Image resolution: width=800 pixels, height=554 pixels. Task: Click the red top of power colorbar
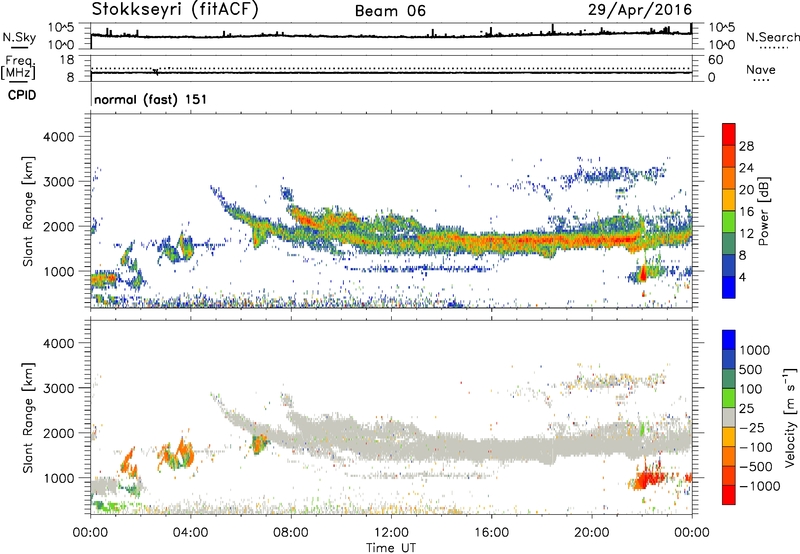click(x=729, y=134)
